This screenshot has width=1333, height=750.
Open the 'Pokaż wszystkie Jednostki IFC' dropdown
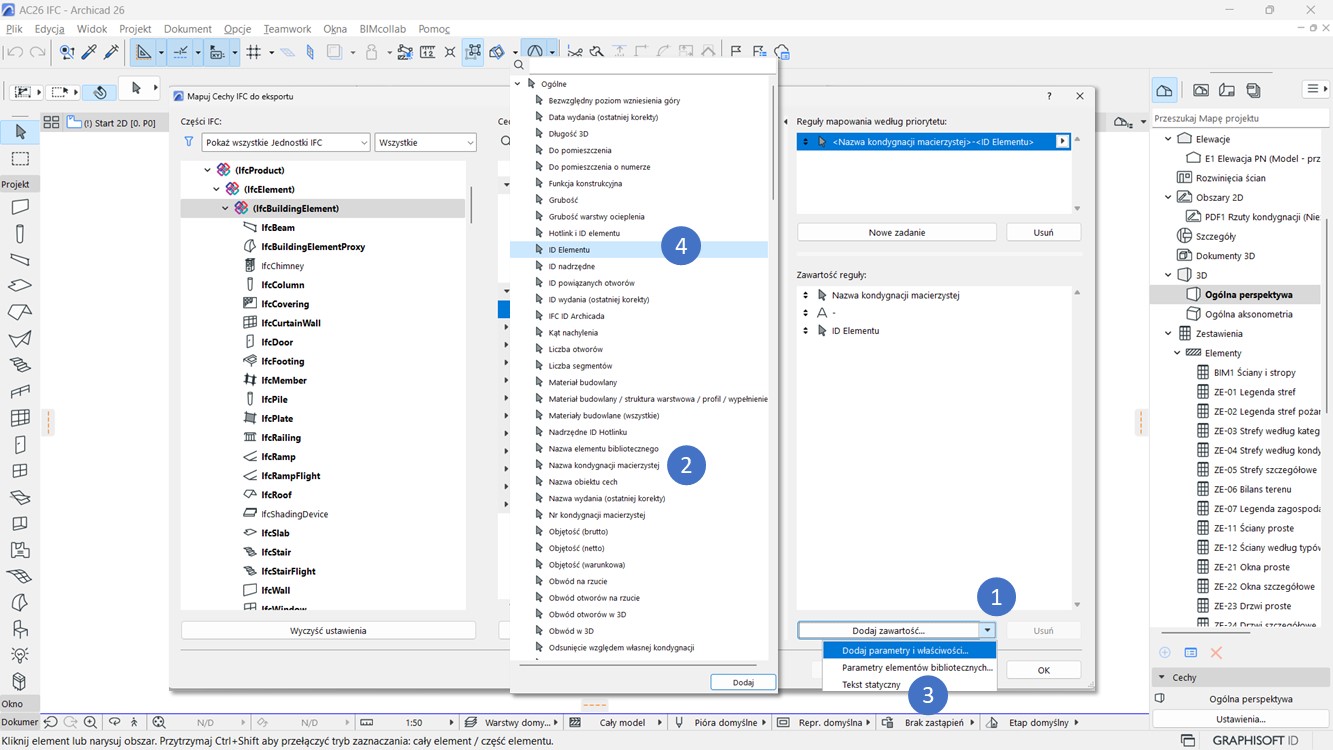click(285, 143)
